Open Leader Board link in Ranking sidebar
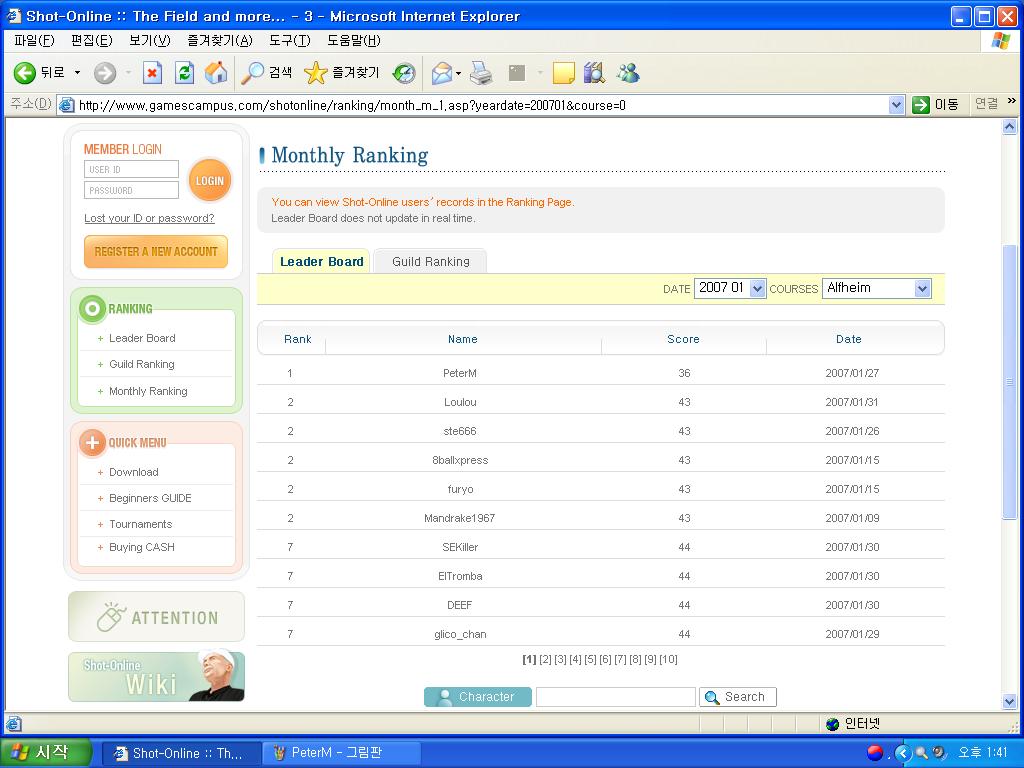Viewport: 1024px width, 768px height. 142,338
